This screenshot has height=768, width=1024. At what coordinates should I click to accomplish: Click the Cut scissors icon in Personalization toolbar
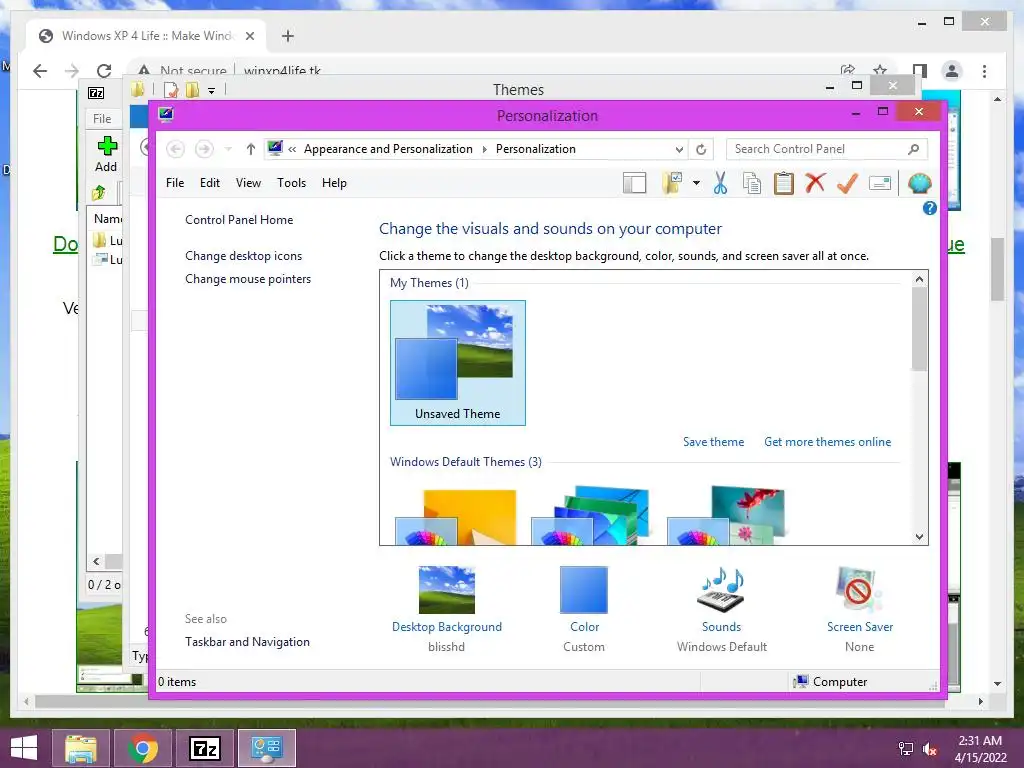(720, 184)
